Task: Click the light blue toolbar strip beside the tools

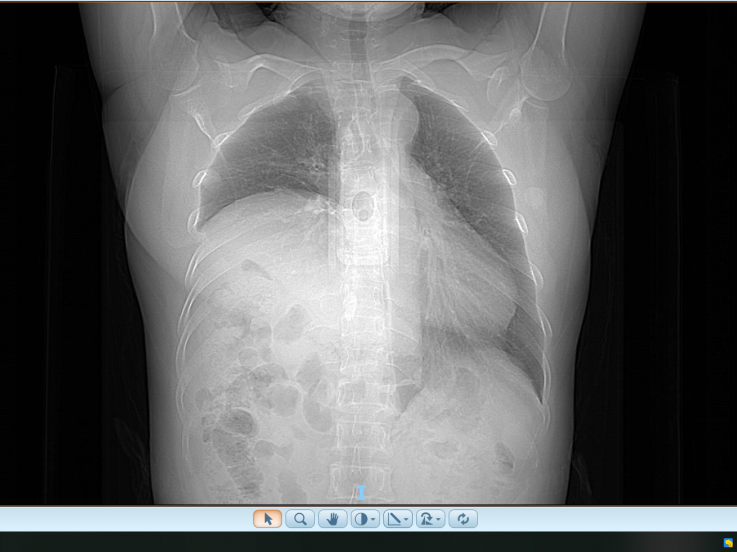Action: point(127,519)
